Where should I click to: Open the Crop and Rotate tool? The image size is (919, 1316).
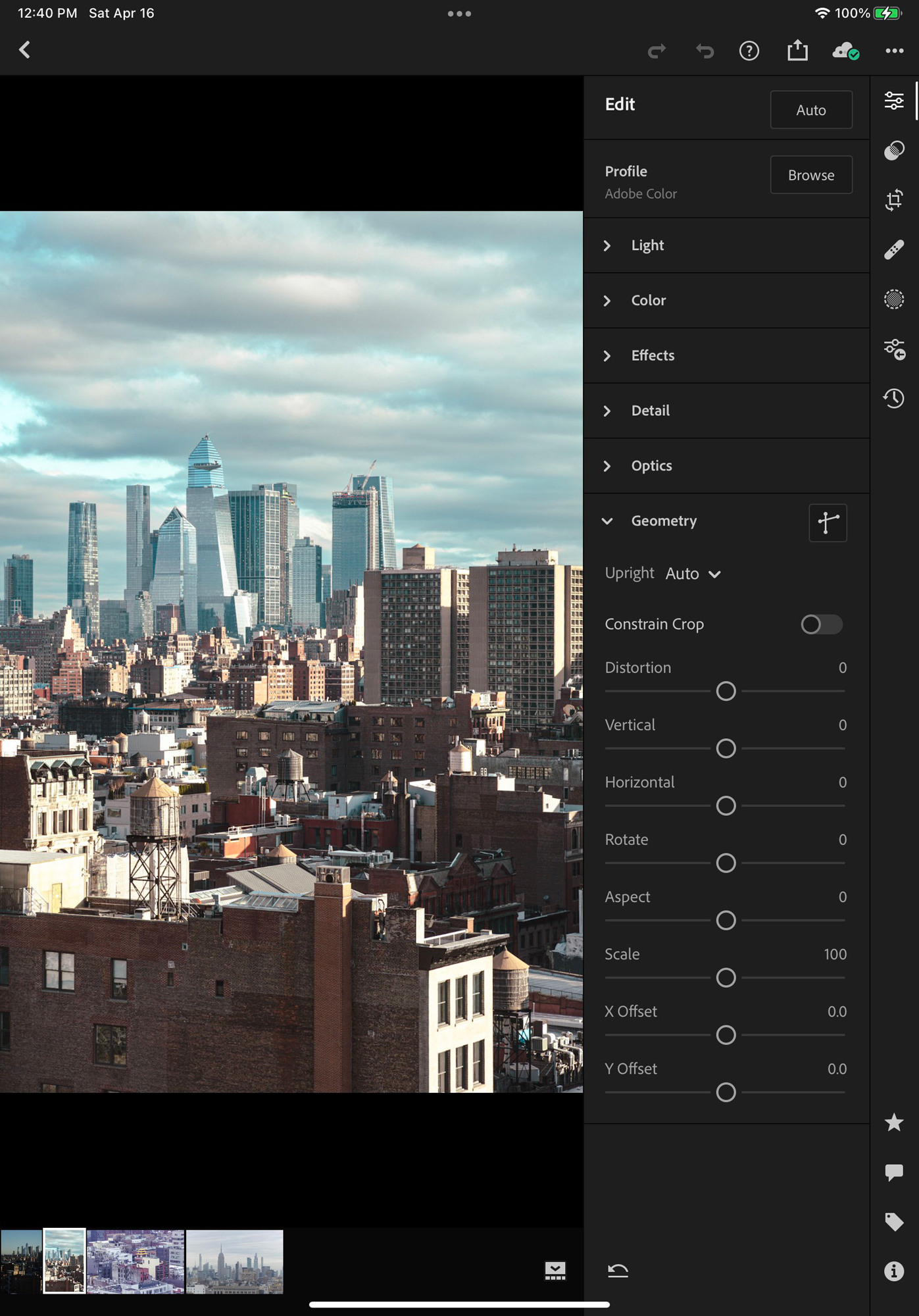(x=893, y=200)
